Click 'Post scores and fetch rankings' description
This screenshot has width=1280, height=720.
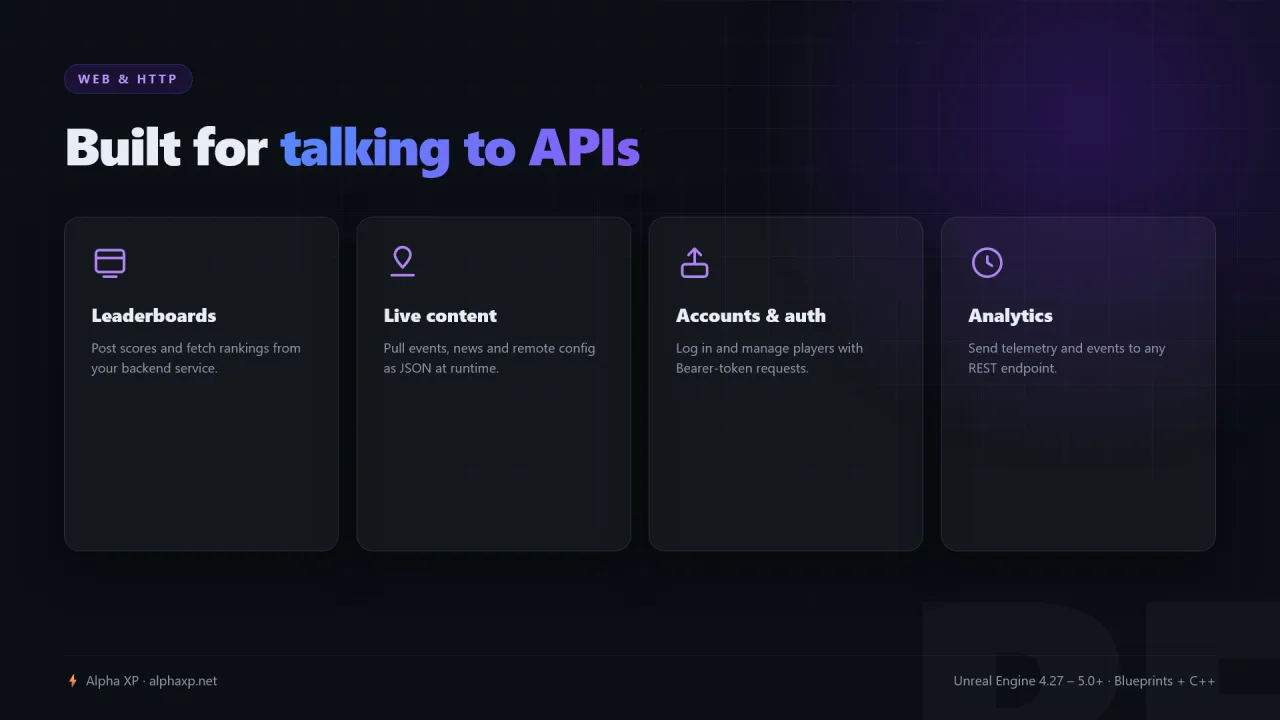pyautogui.click(x=196, y=358)
